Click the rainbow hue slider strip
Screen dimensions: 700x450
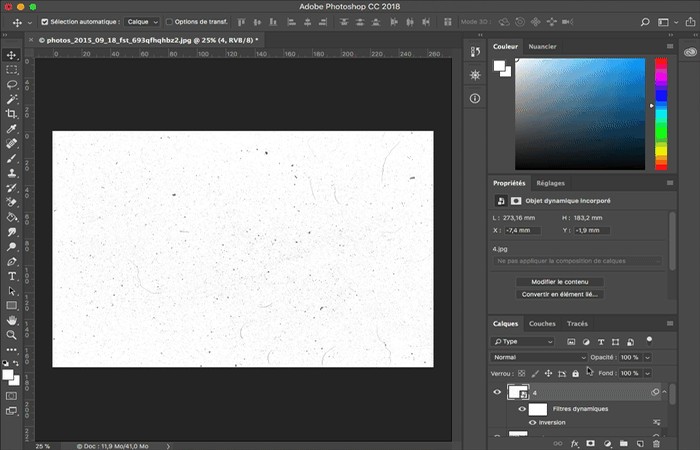pyautogui.click(x=661, y=114)
